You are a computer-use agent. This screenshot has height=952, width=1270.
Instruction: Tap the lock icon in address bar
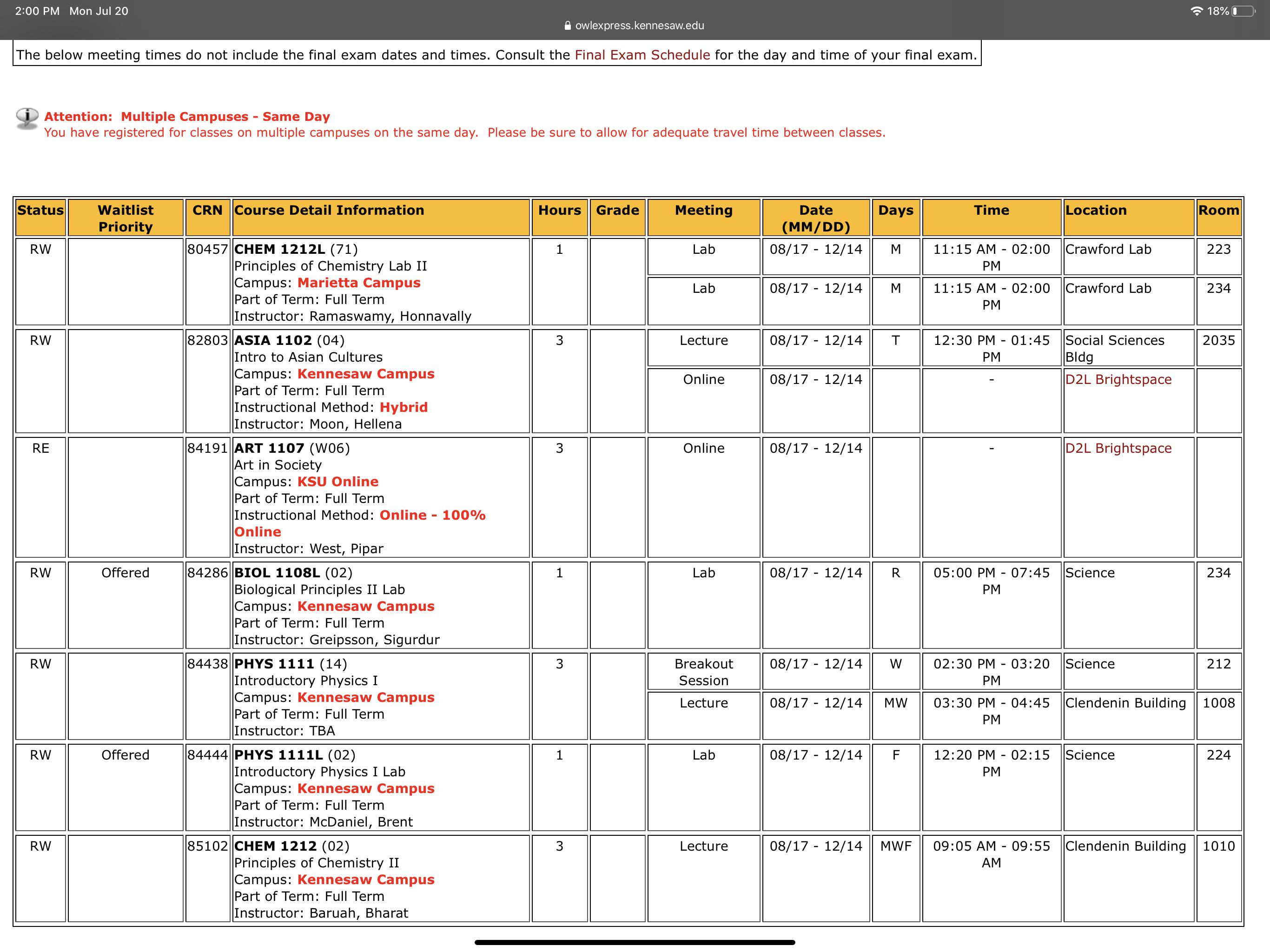567,25
